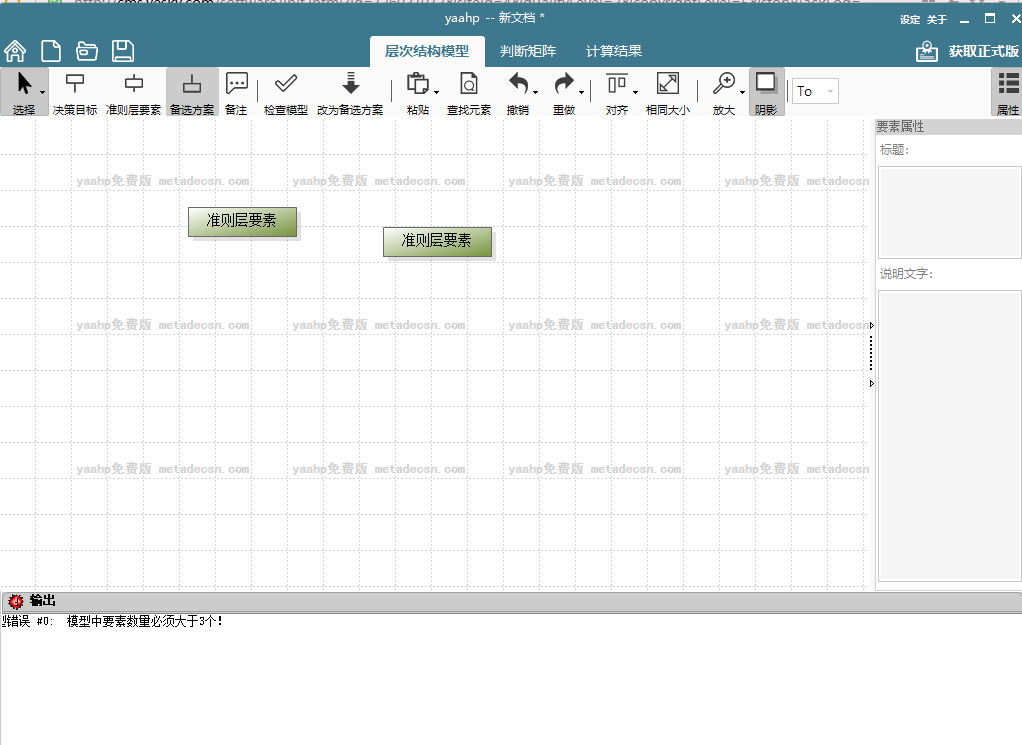Viewport: 1022px width, 745px height.
Task: Open dropdown arrow beside 撤销
Action: click(x=535, y=93)
